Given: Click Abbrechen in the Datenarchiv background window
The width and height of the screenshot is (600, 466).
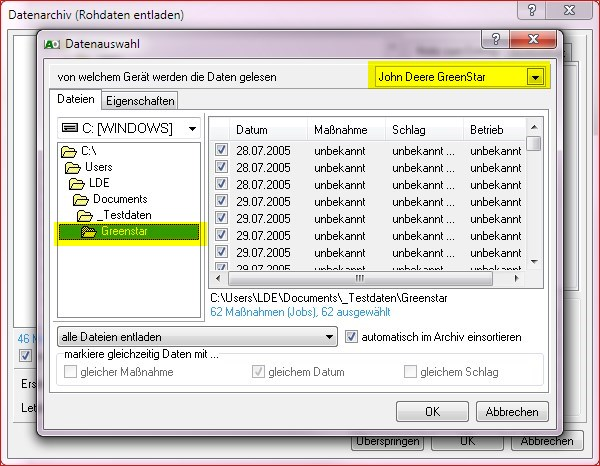Looking at the screenshot, I should coord(547,442).
